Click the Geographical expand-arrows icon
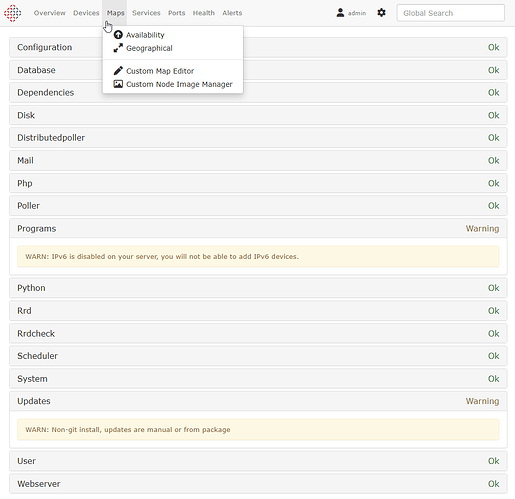 (x=118, y=48)
